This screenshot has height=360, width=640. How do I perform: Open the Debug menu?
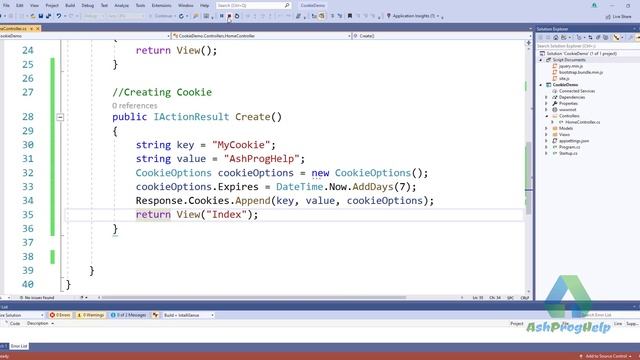pyautogui.click(x=87, y=5)
